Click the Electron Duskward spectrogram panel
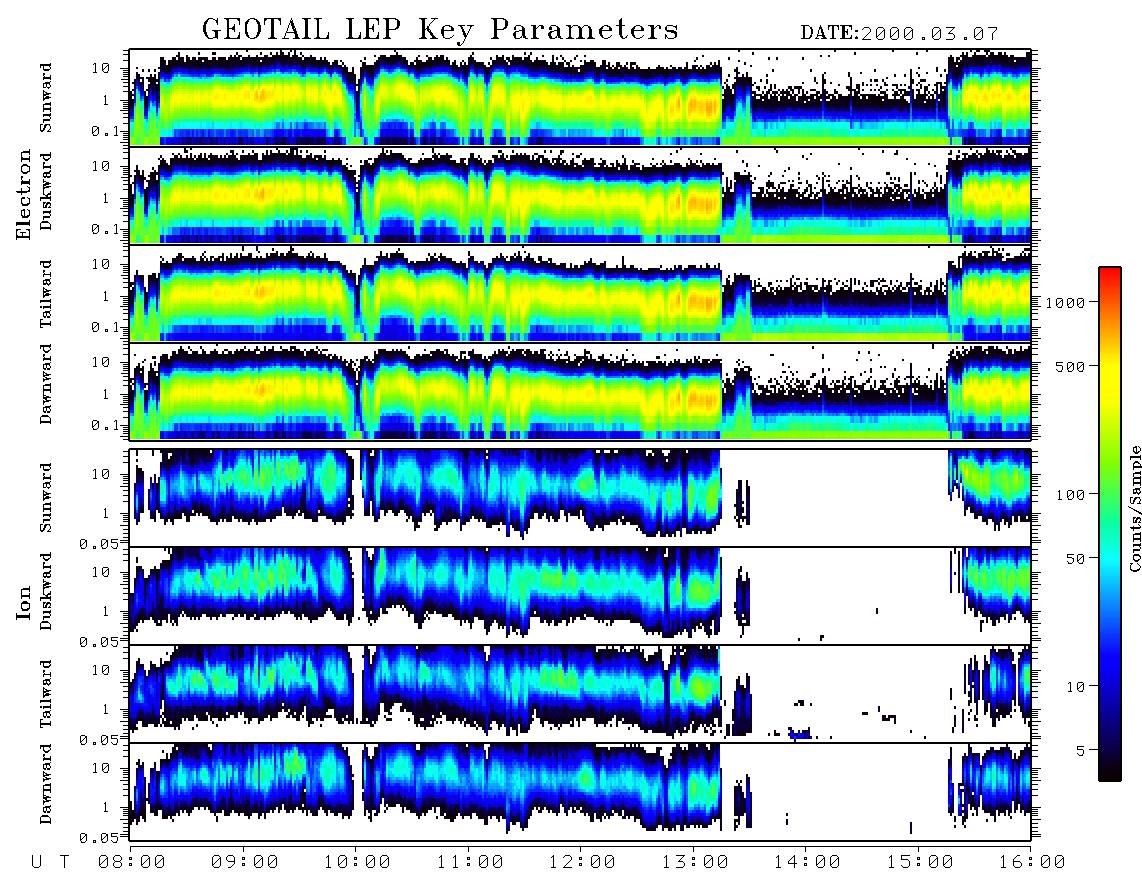The width and height of the screenshot is (1142, 880). [x=580, y=195]
